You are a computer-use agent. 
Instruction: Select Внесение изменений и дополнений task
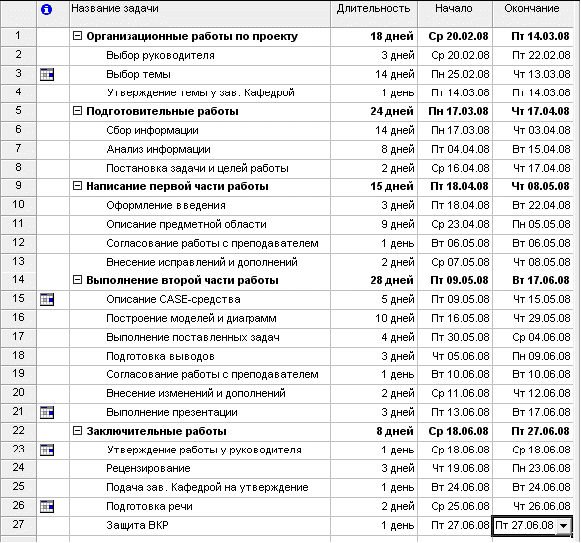tap(196, 393)
